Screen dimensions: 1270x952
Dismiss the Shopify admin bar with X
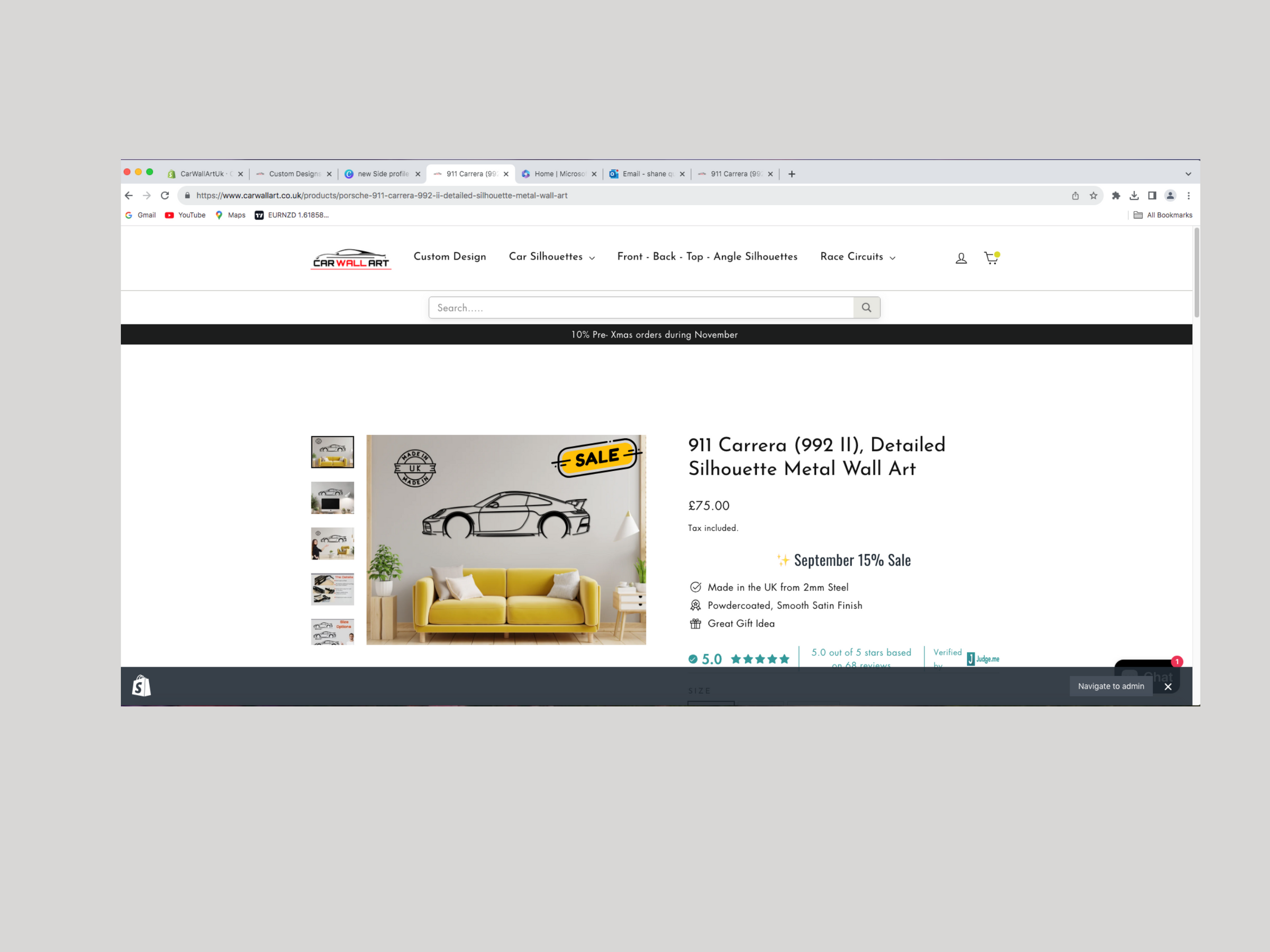[x=1167, y=686]
